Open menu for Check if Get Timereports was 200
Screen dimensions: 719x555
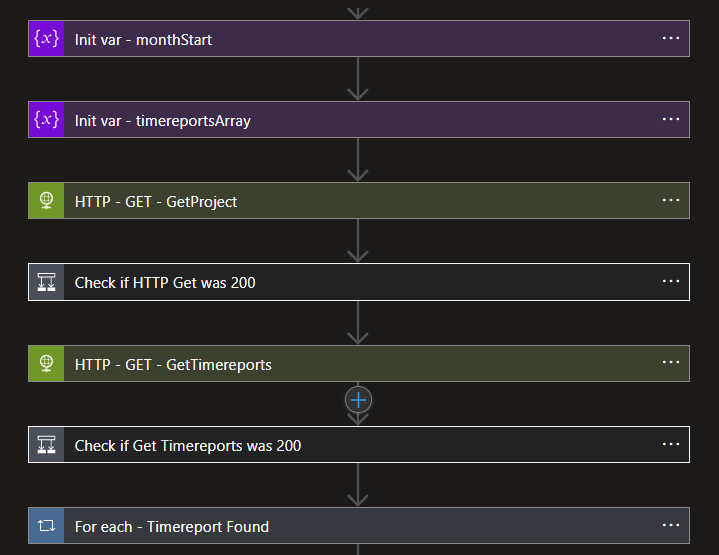tap(671, 444)
